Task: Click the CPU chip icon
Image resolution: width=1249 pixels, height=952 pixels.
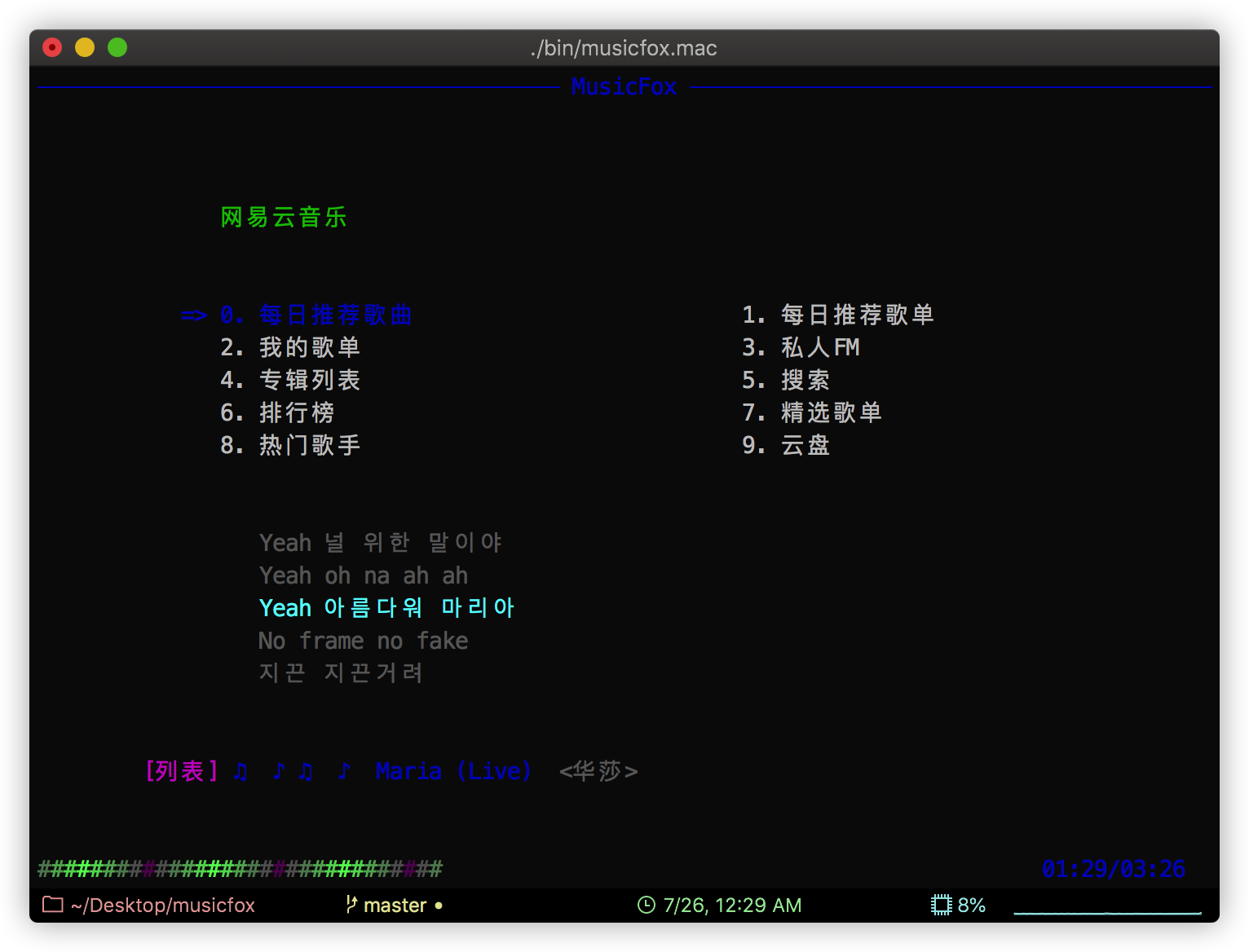Action: pos(942,905)
